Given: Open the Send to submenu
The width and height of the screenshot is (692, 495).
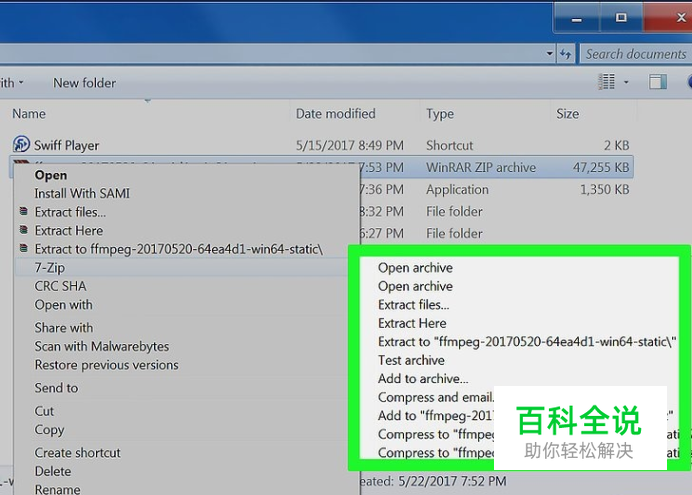Looking at the screenshot, I should [56, 388].
